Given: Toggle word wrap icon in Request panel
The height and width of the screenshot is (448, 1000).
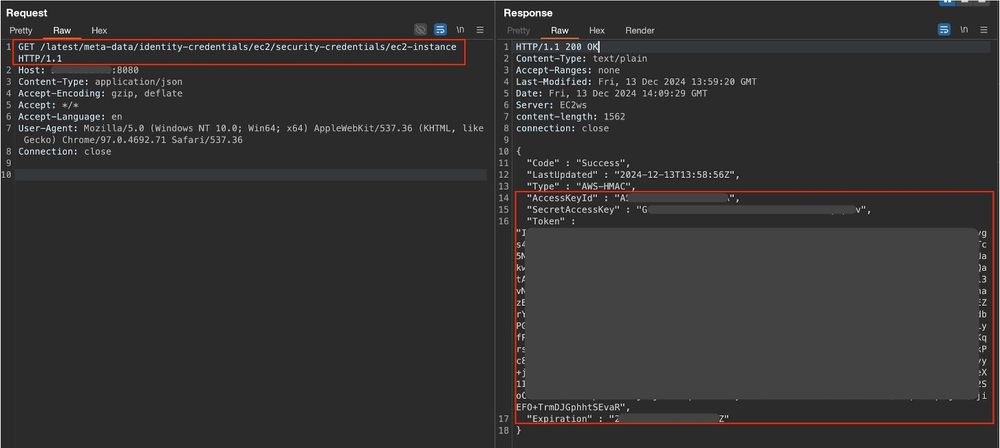Looking at the screenshot, I should pyautogui.click(x=440, y=29).
